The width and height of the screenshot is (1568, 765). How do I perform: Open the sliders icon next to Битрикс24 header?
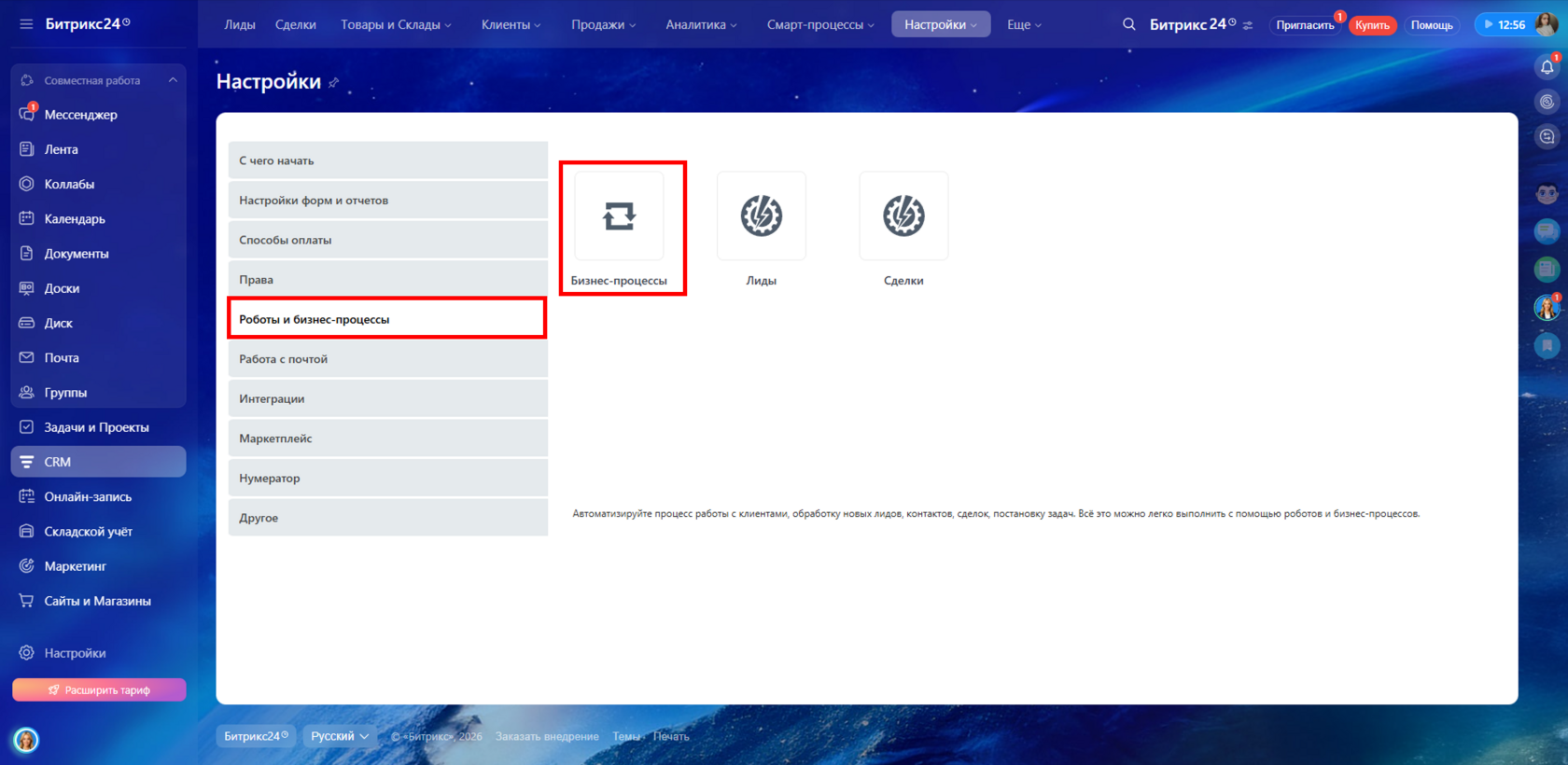1248,25
